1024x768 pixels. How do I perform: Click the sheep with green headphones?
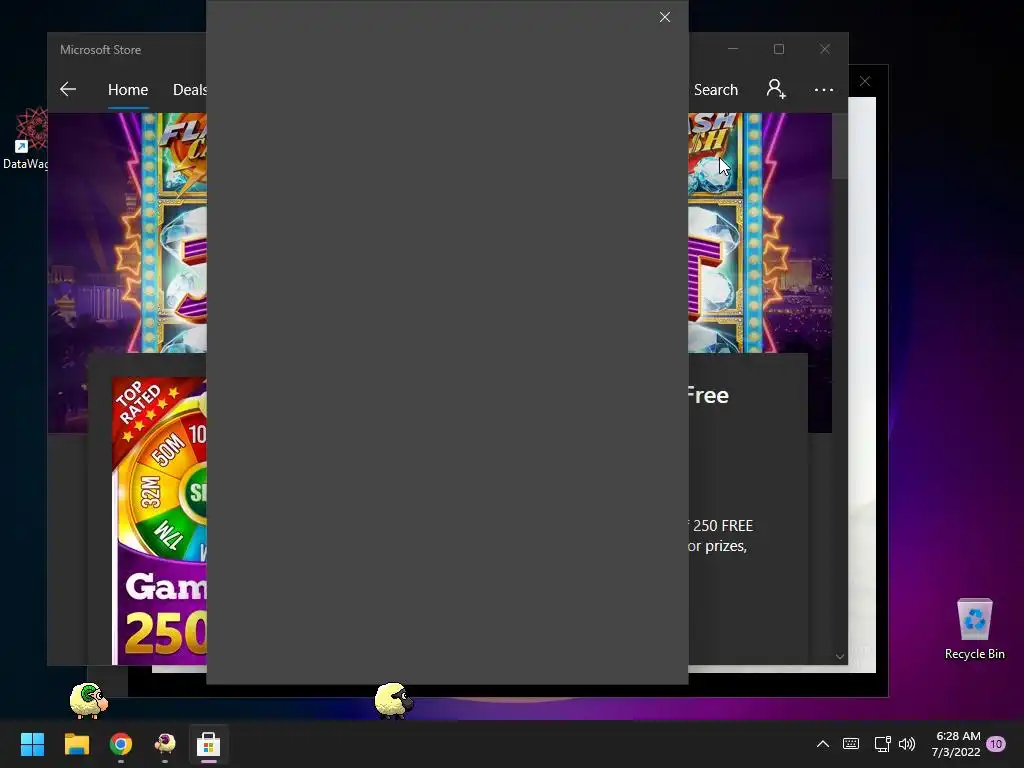point(89,700)
